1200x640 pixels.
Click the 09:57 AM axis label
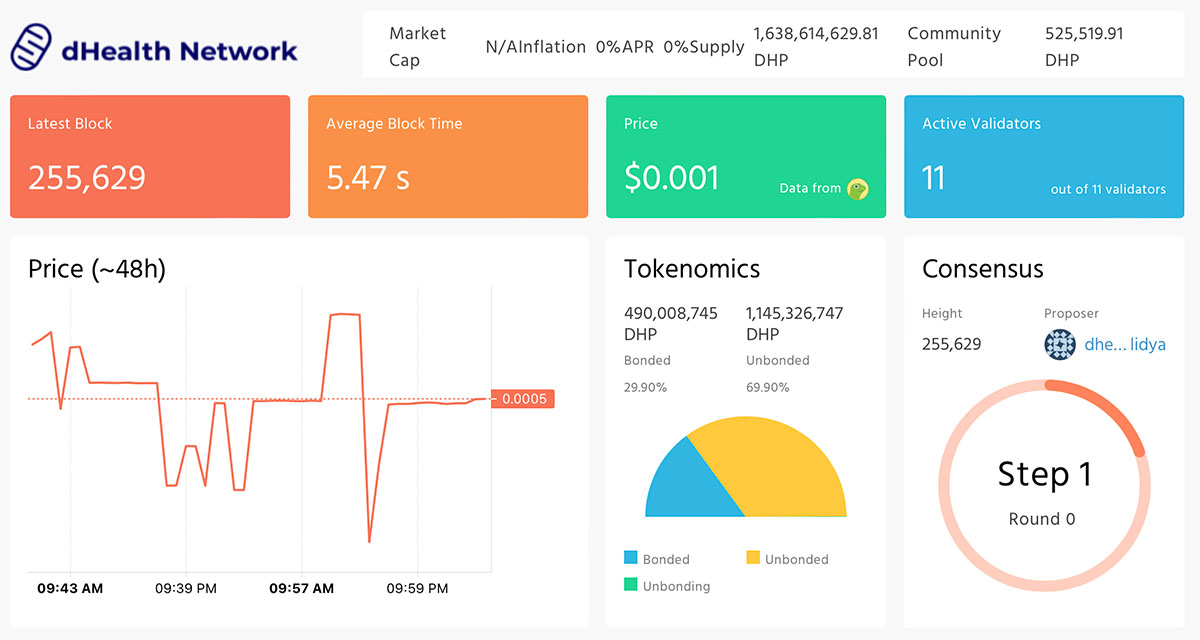pyautogui.click(x=302, y=588)
